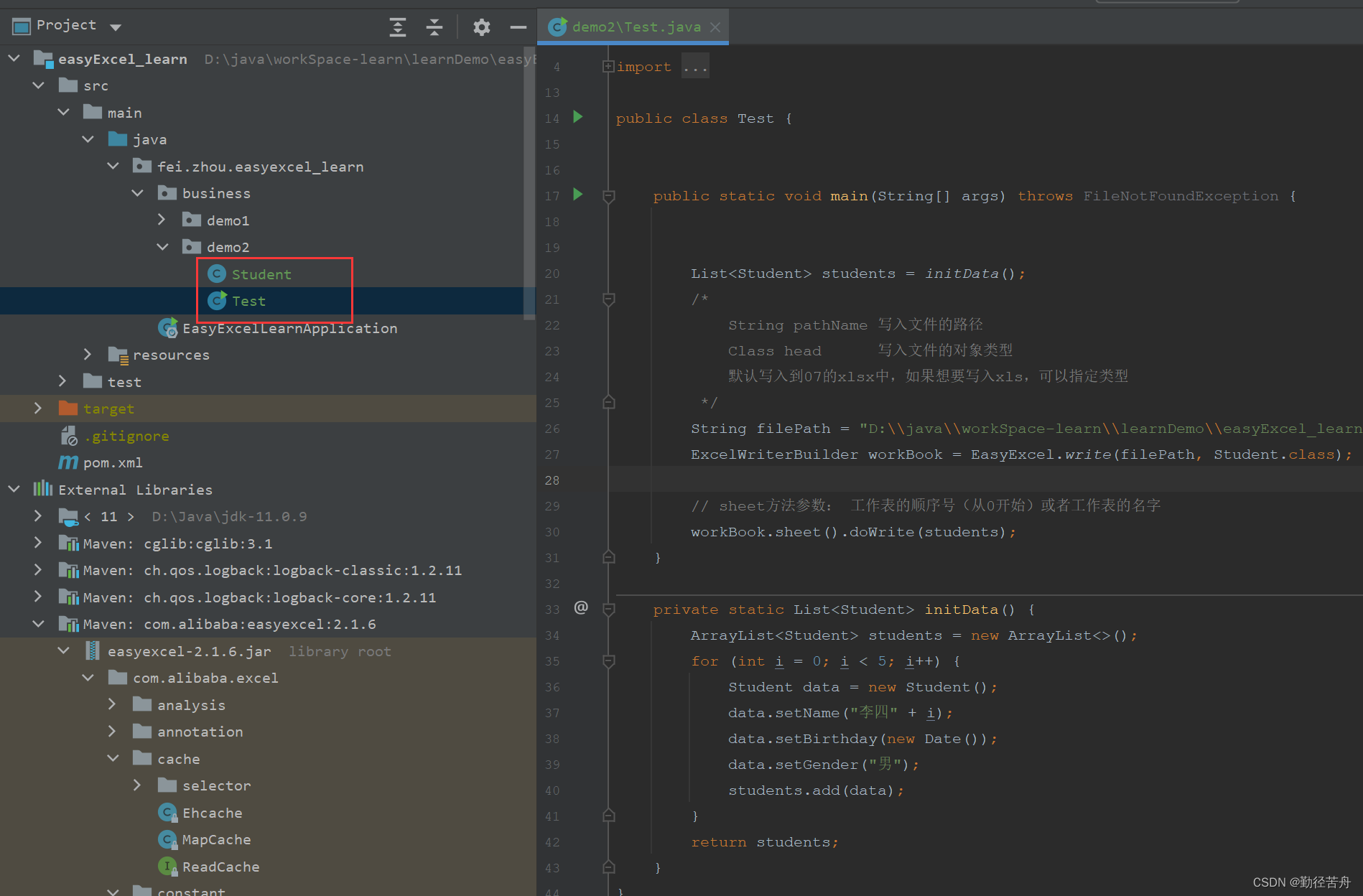The width and height of the screenshot is (1363, 896).
Task: Click the External Libraries icon
Action: [43, 489]
